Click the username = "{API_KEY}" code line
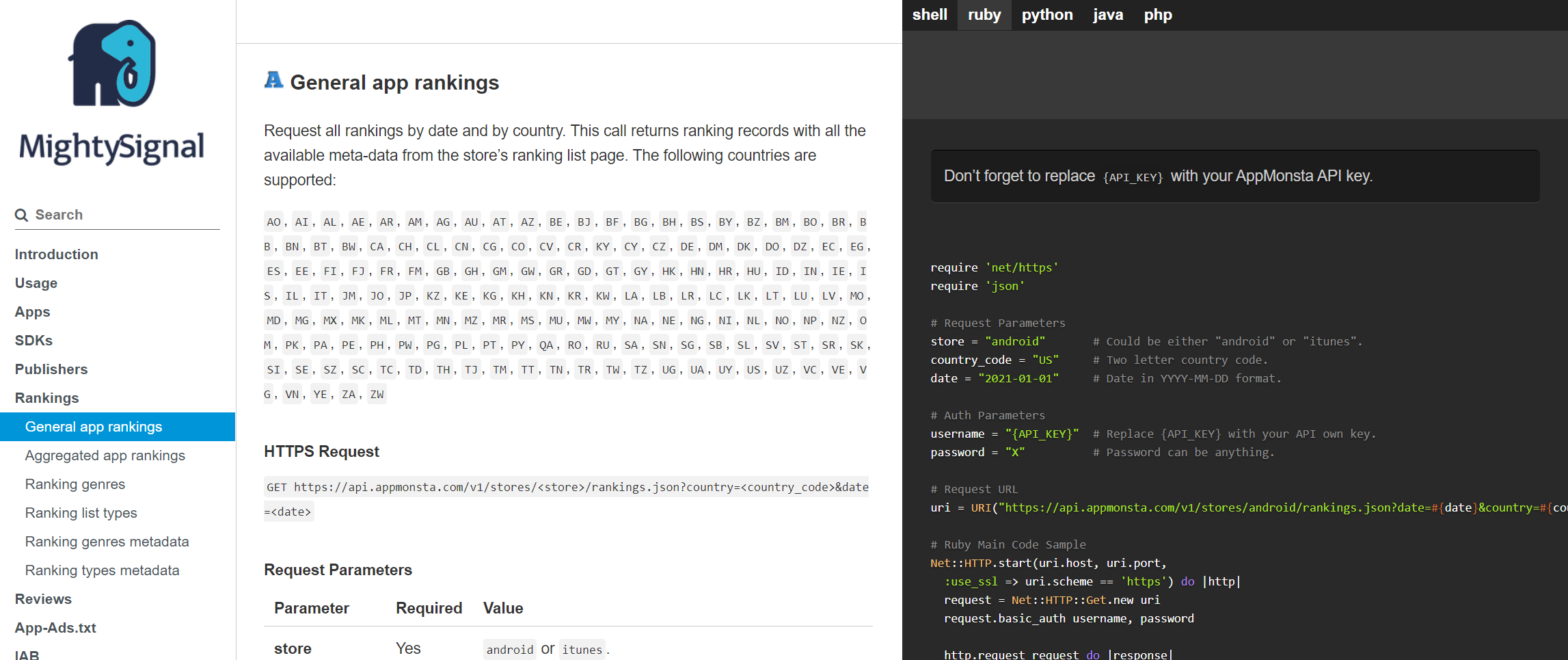The height and width of the screenshot is (660, 1568). [x=1005, y=434]
